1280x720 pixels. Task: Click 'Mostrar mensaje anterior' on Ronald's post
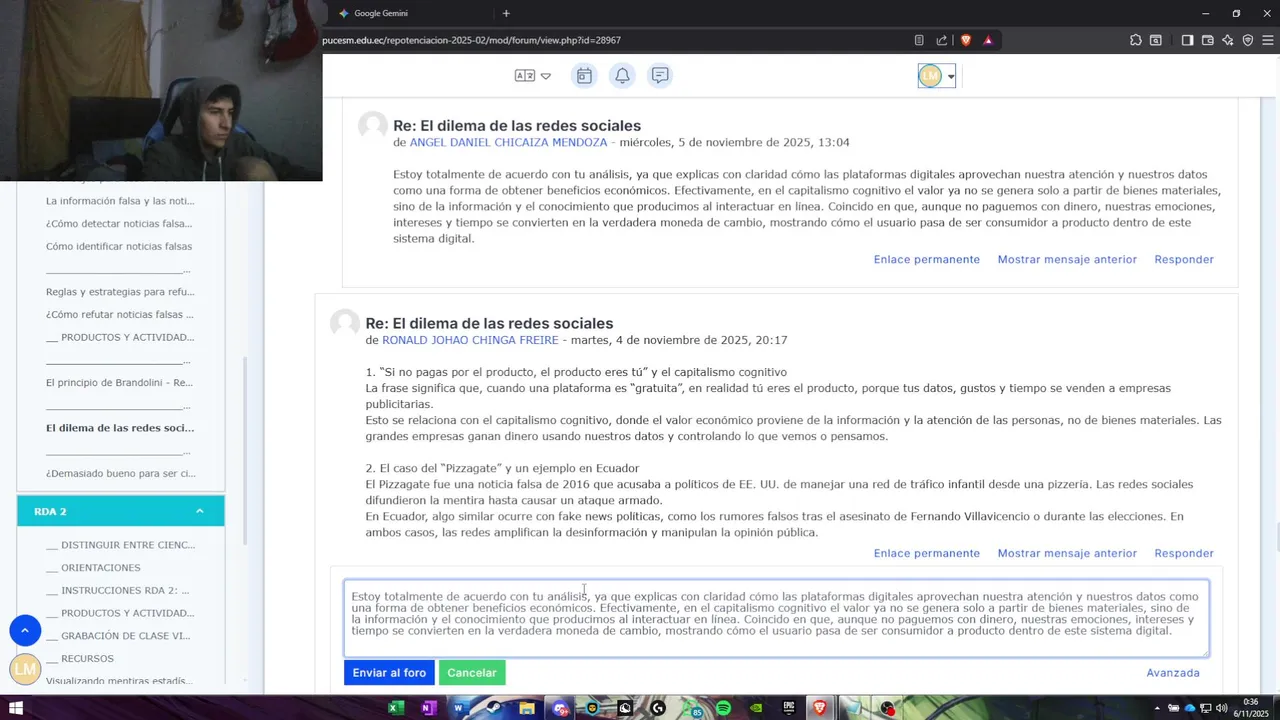click(x=1067, y=553)
